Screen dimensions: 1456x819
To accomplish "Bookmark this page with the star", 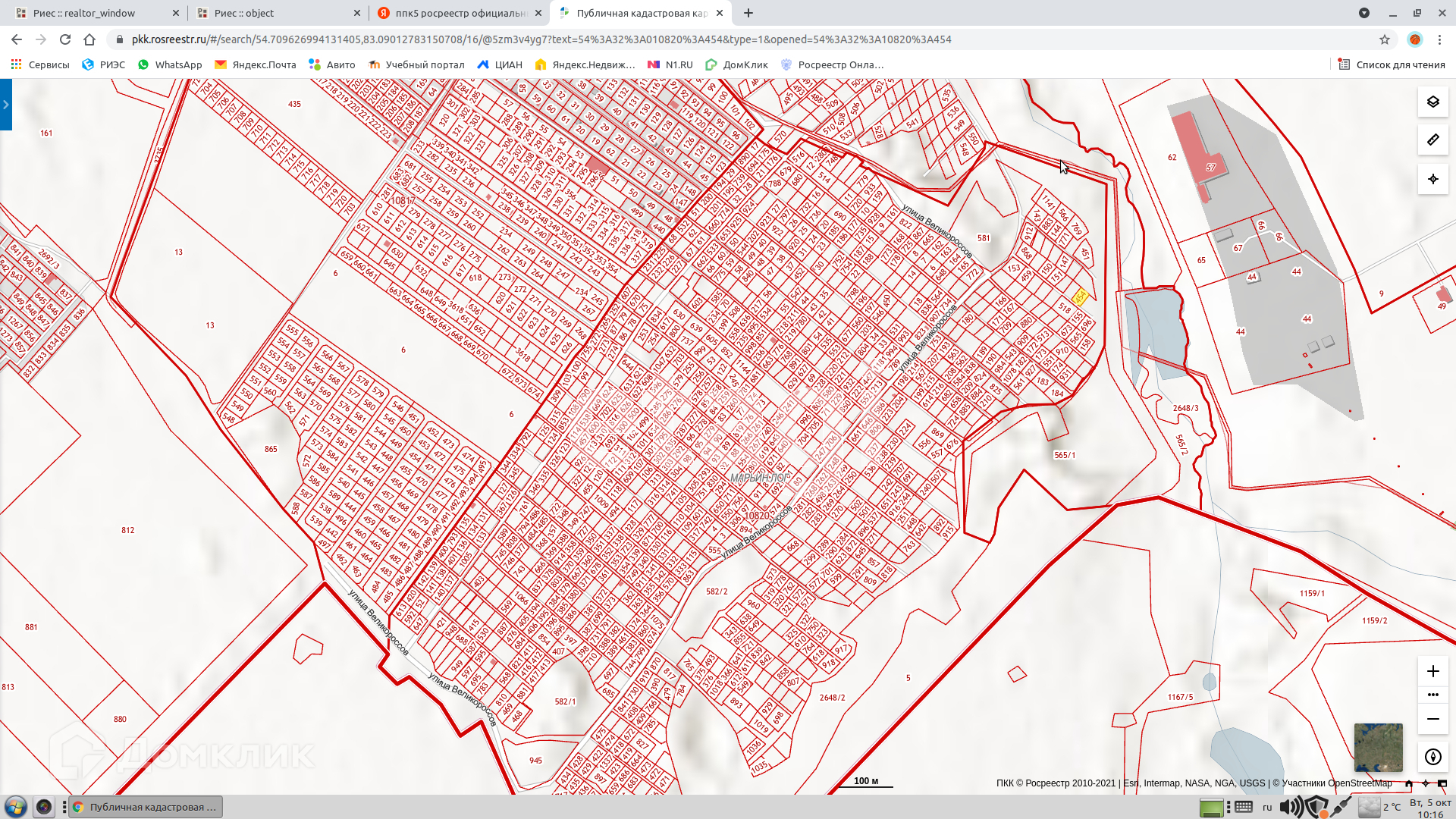I will [x=1385, y=39].
